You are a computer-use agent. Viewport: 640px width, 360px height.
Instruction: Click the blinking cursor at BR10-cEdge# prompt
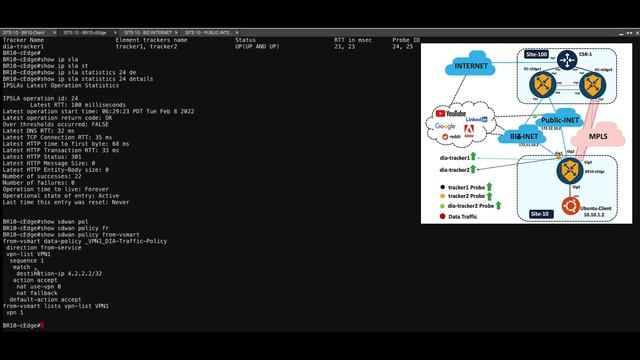coord(42,325)
